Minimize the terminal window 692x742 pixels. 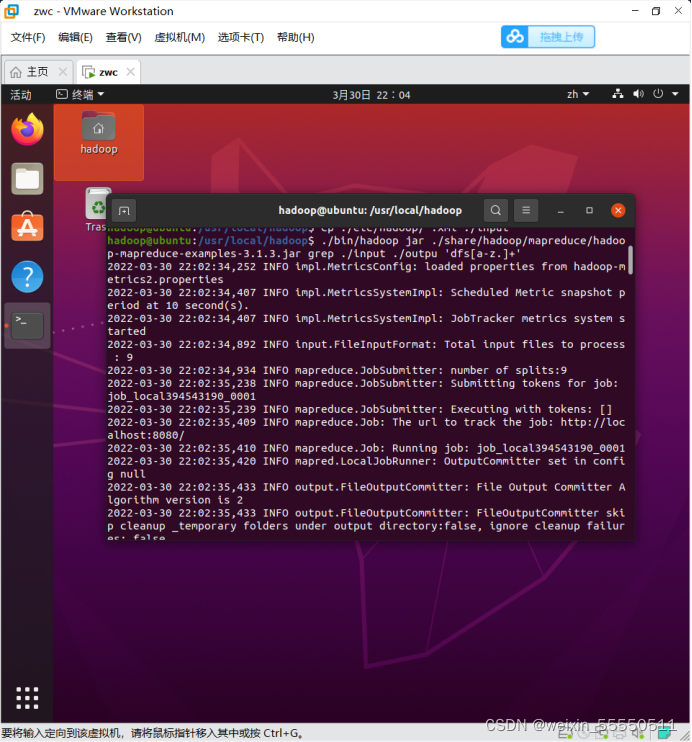560,211
